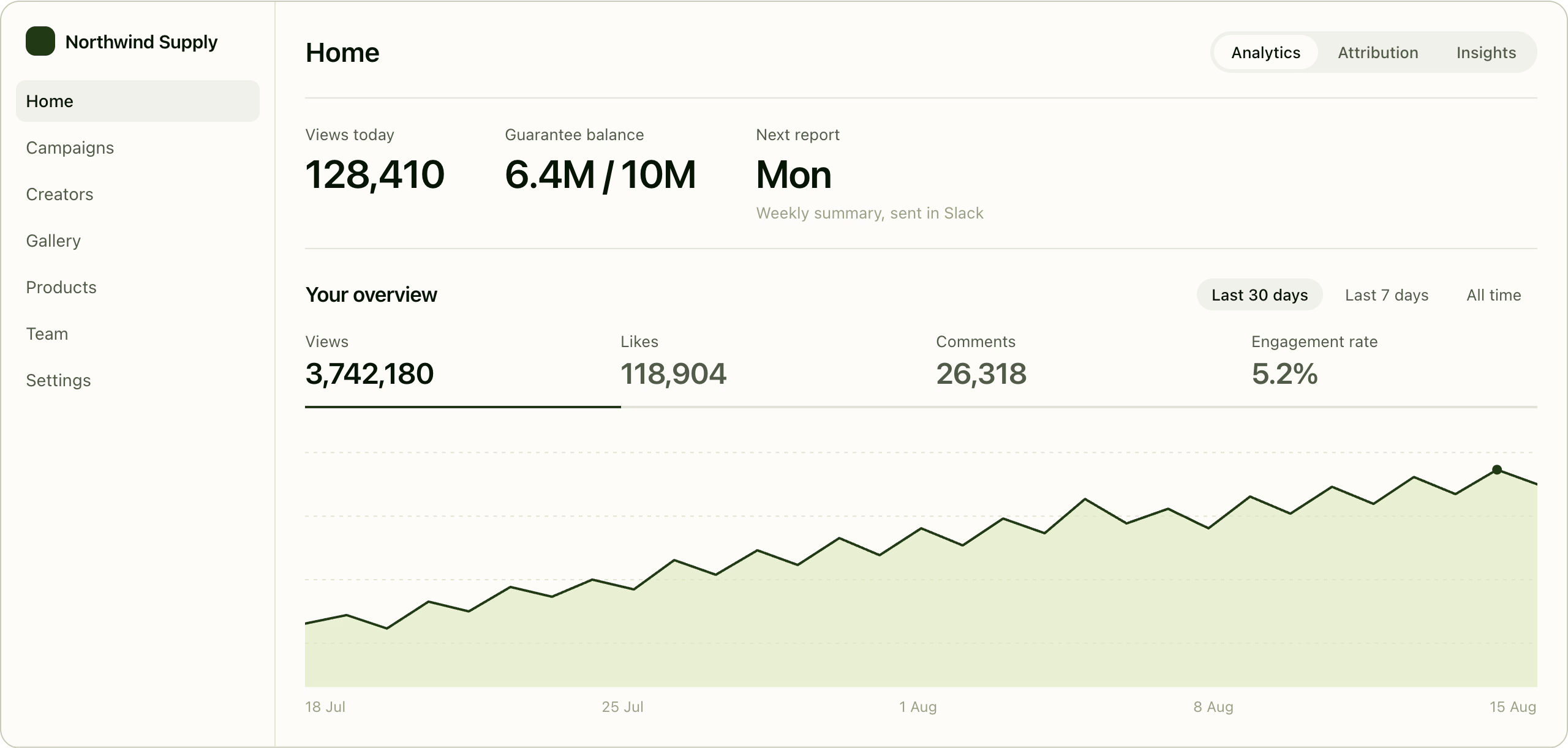This screenshot has width=1568, height=748.
Task: Show the Likes metric chart
Action: (x=778, y=367)
